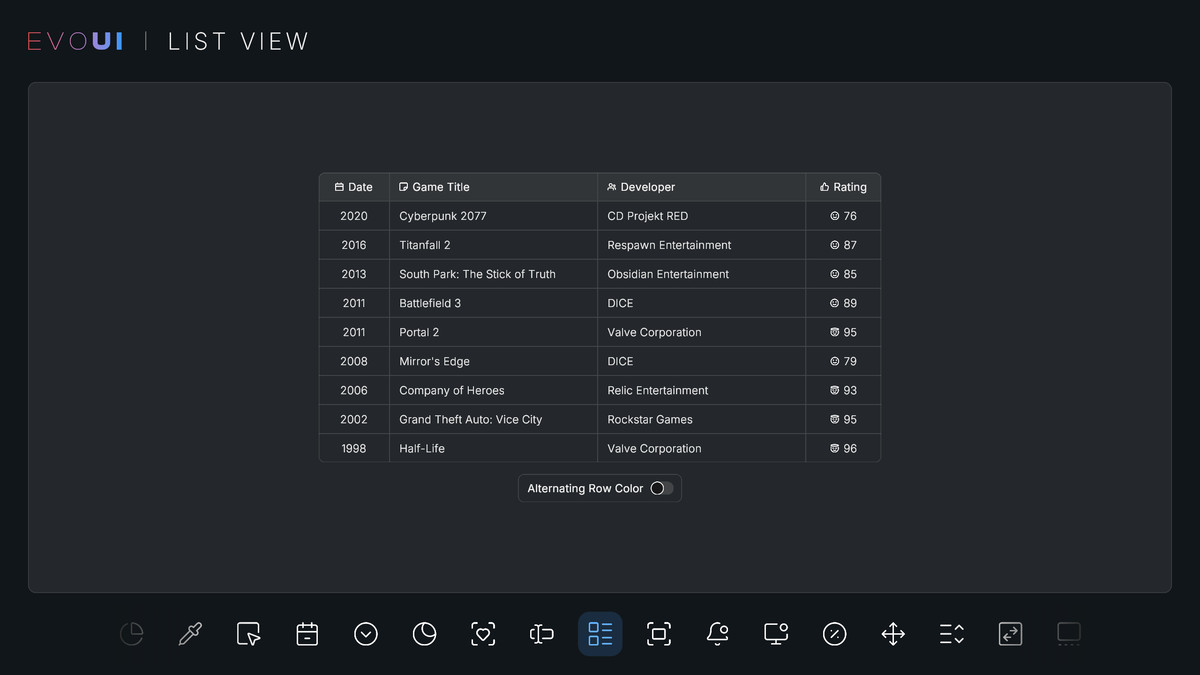
Task: Select the pie chart icon in the toolbar
Action: pyautogui.click(x=131, y=633)
